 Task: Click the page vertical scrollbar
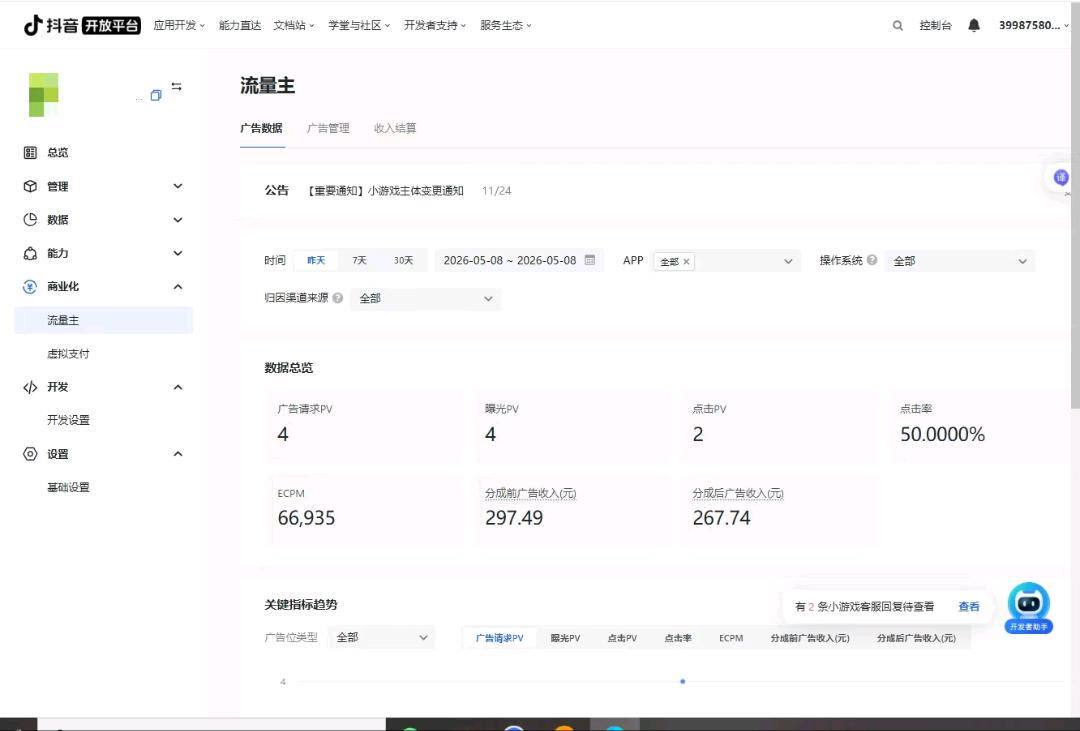1075,207
